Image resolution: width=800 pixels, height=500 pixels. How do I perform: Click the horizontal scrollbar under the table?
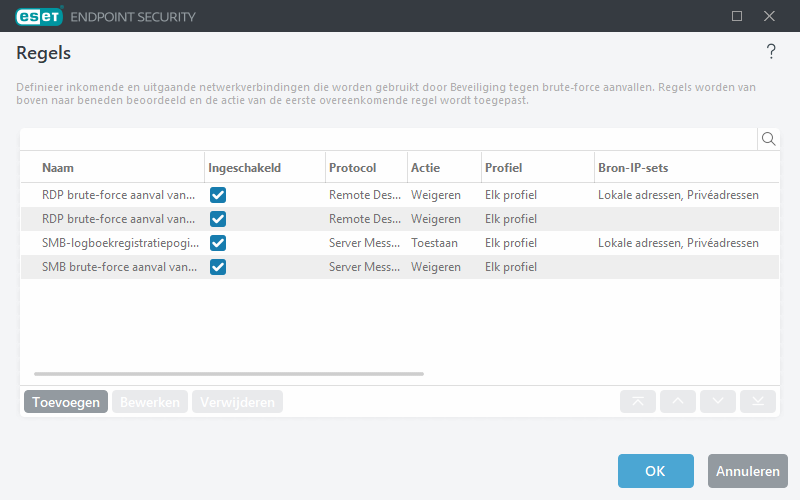click(x=229, y=374)
